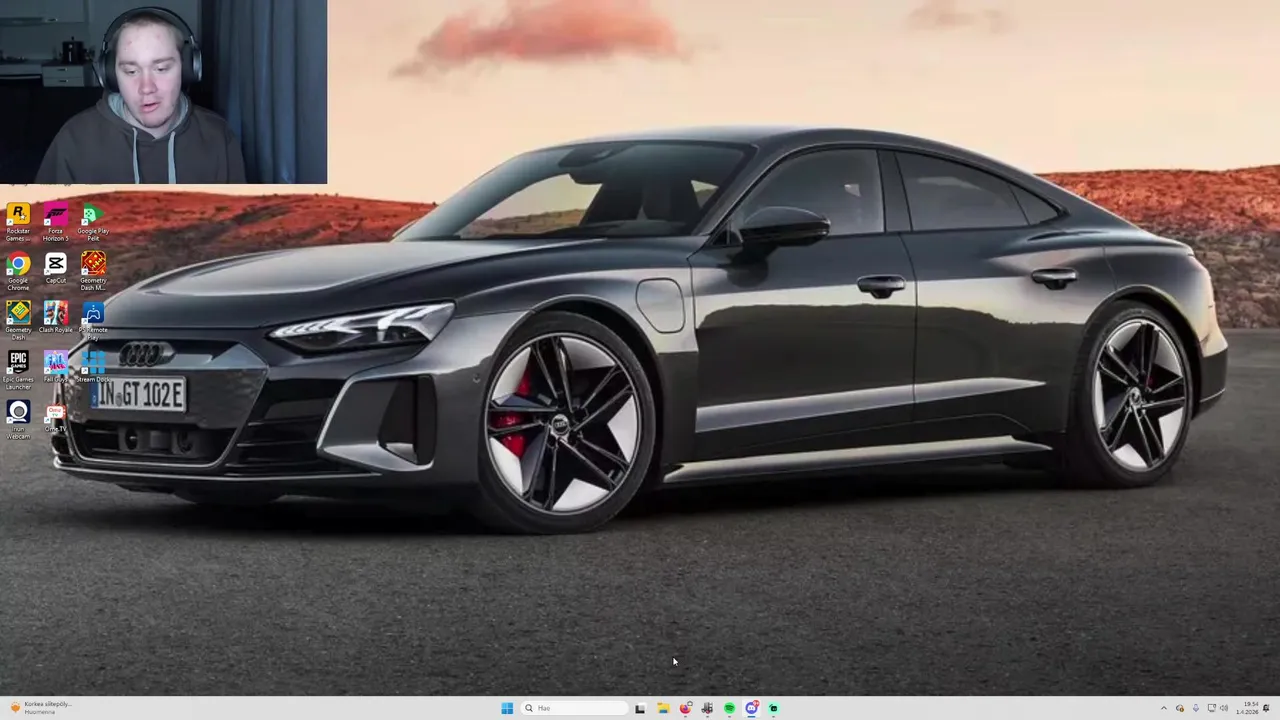Screen dimensions: 1280x720
Task: Select the Epic Games Launcher icon
Action: click(x=18, y=371)
